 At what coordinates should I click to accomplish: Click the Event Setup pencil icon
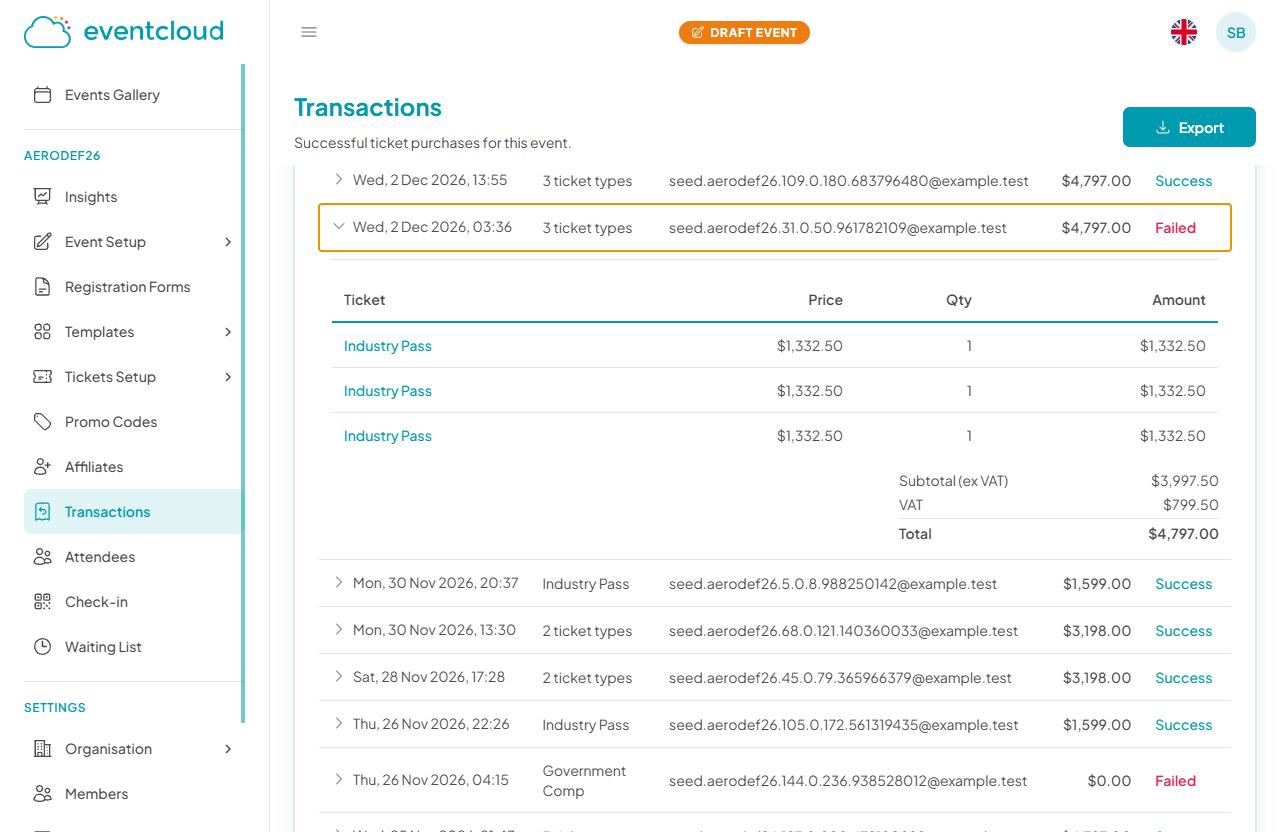pyautogui.click(x=42, y=242)
